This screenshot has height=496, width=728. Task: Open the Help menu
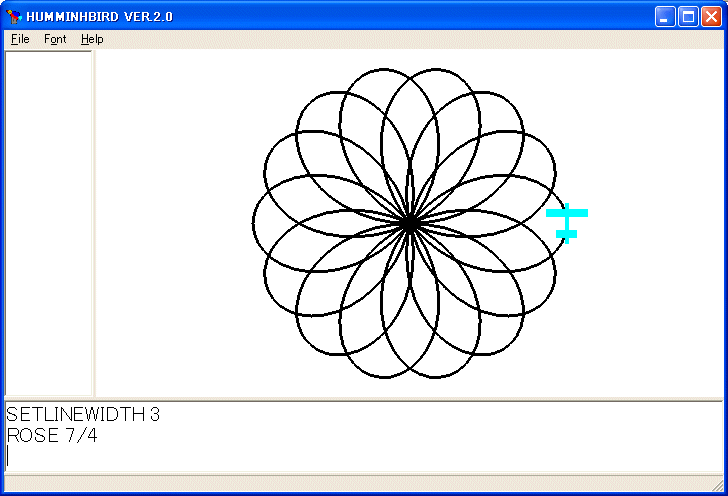(x=92, y=39)
